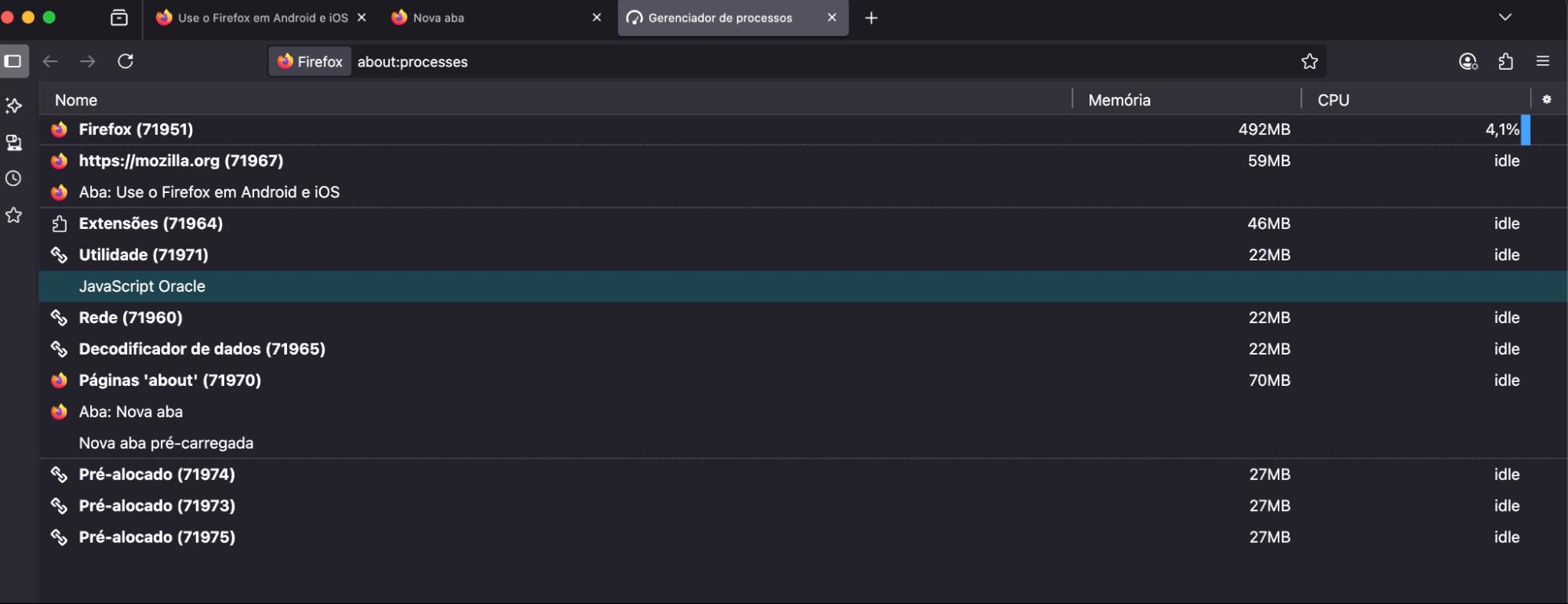This screenshot has width=1568, height=604.
Task: Open bookmarks star sidebar icon
Action: (13, 215)
